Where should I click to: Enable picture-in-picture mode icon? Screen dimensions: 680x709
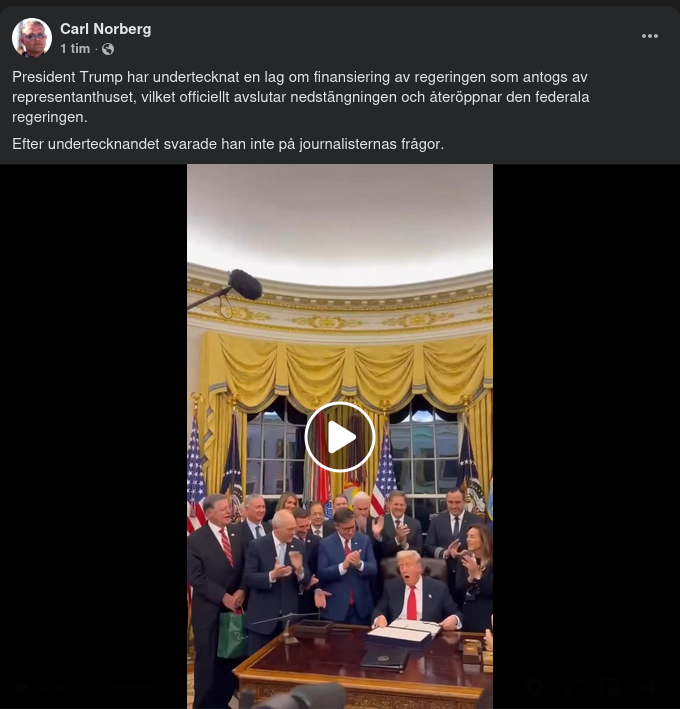(x=609, y=686)
